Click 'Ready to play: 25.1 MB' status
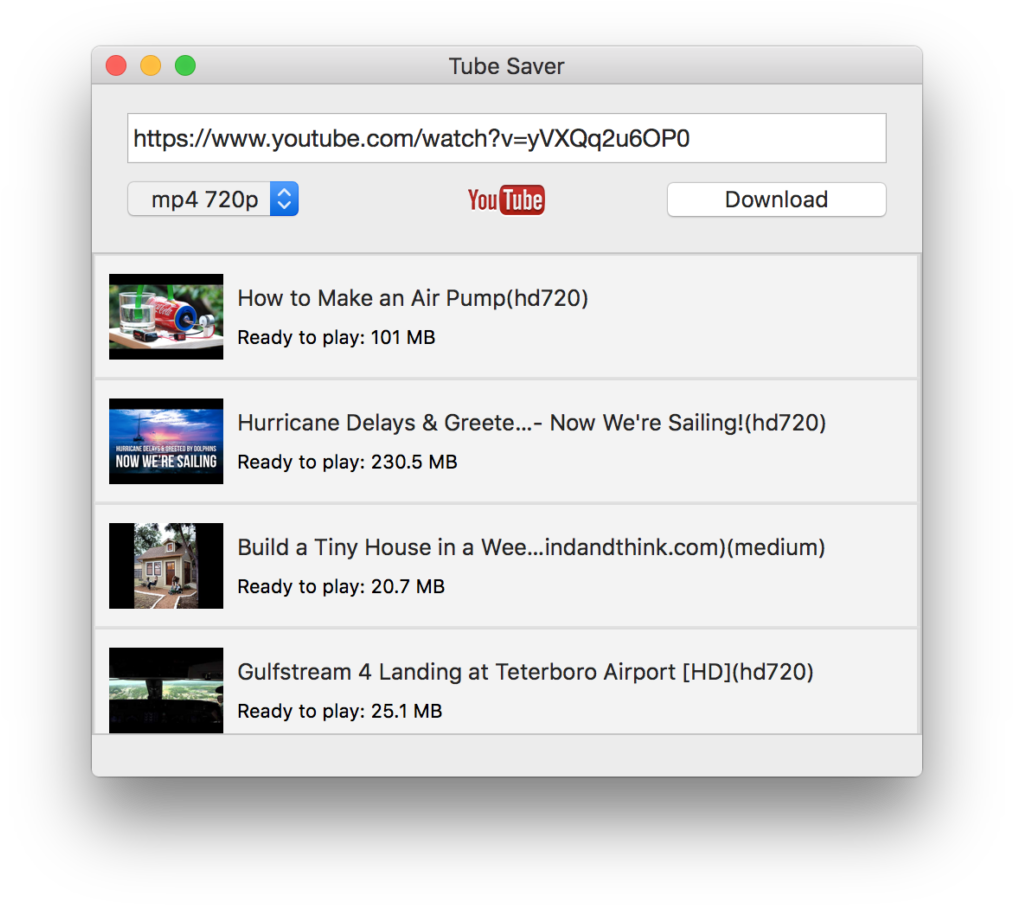Viewport: 1013px width, 905px height. click(340, 711)
